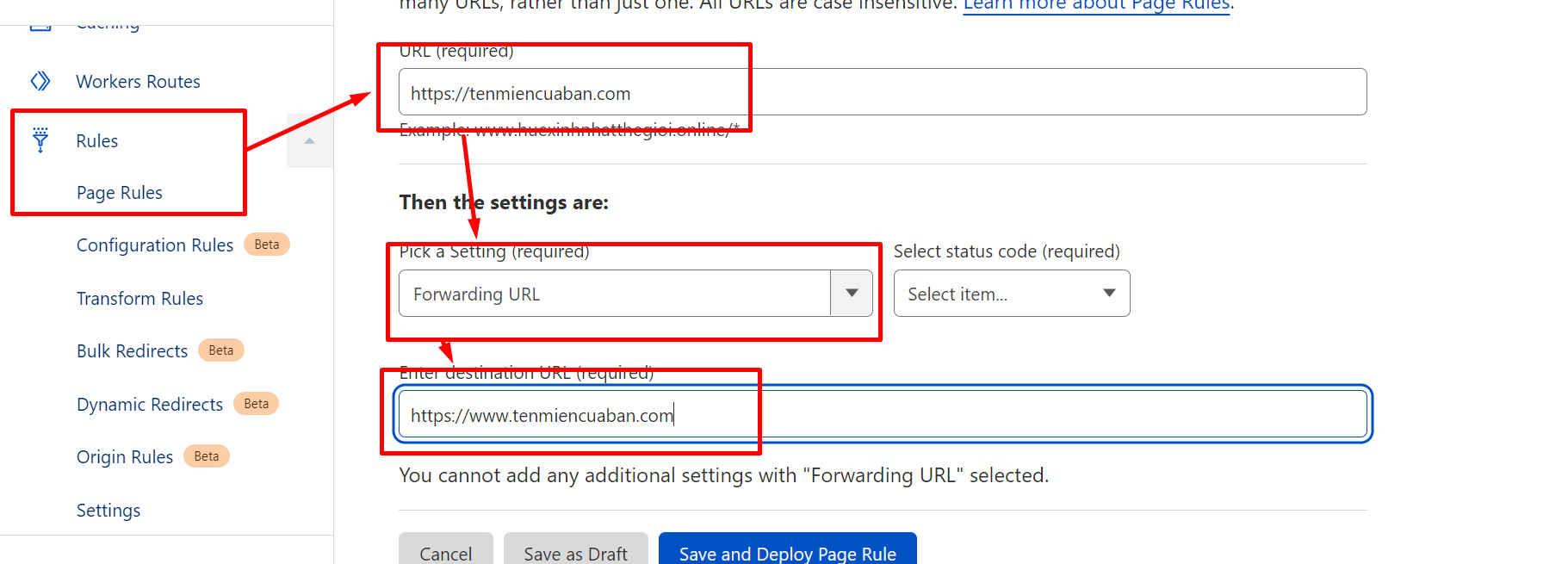Open Transform Rules section

coord(139,299)
